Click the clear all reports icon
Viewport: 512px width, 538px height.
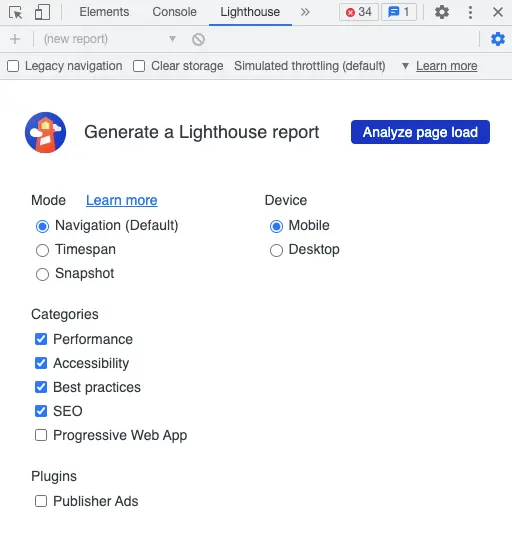[x=198, y=39]
